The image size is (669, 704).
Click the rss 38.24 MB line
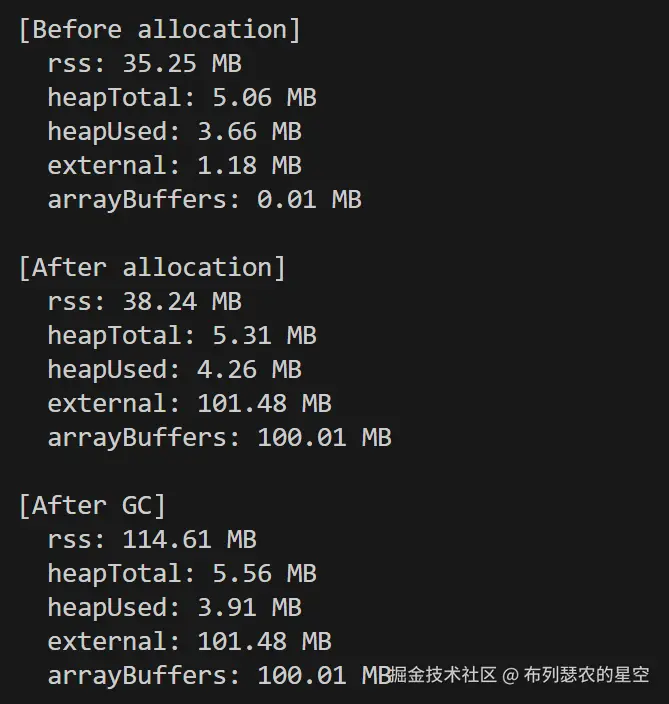tap(144, 302)
